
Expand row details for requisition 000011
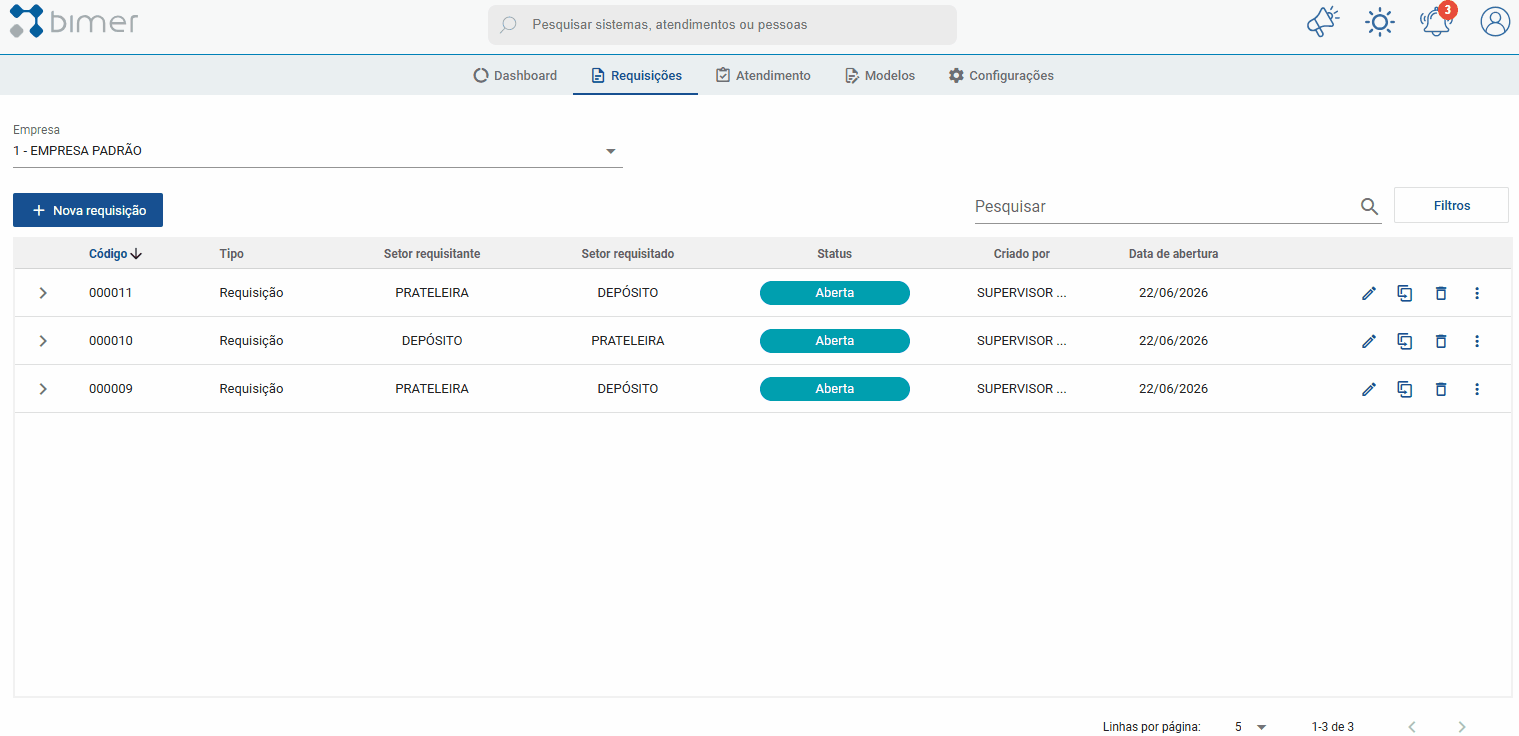click(x=43, y=293)
